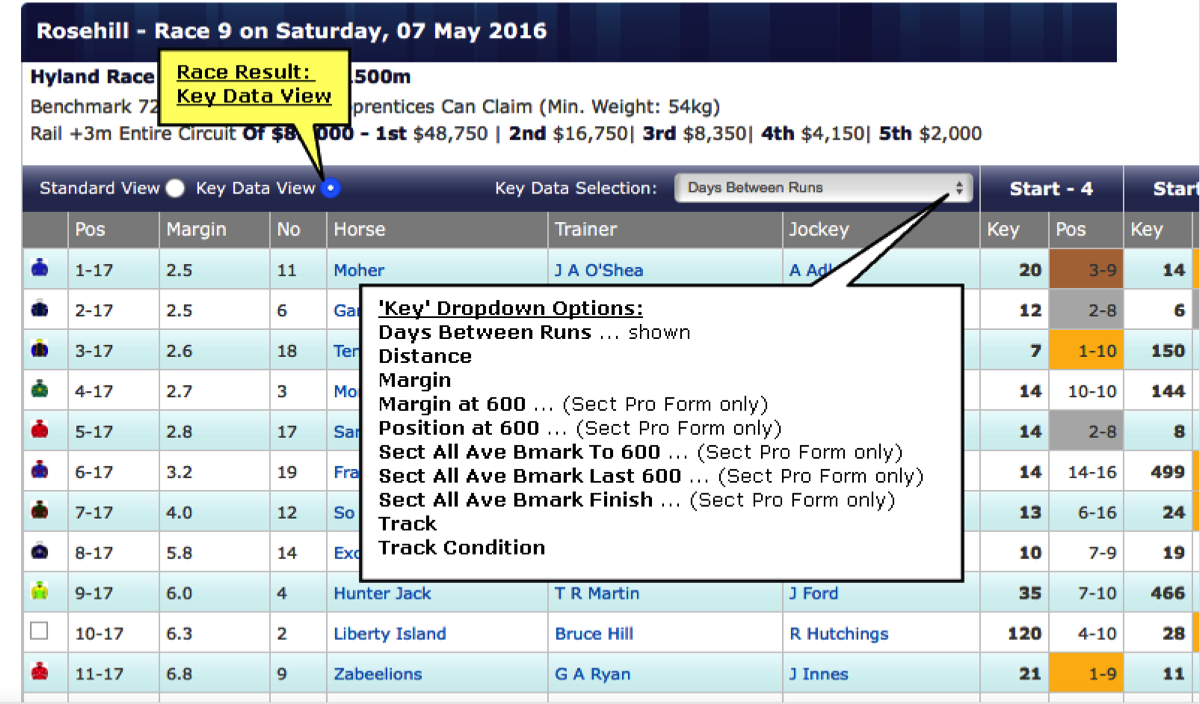The width and height of the screenshot is (1200, 704).
Task: Click the Horse column header
Action: click(359, 229)
